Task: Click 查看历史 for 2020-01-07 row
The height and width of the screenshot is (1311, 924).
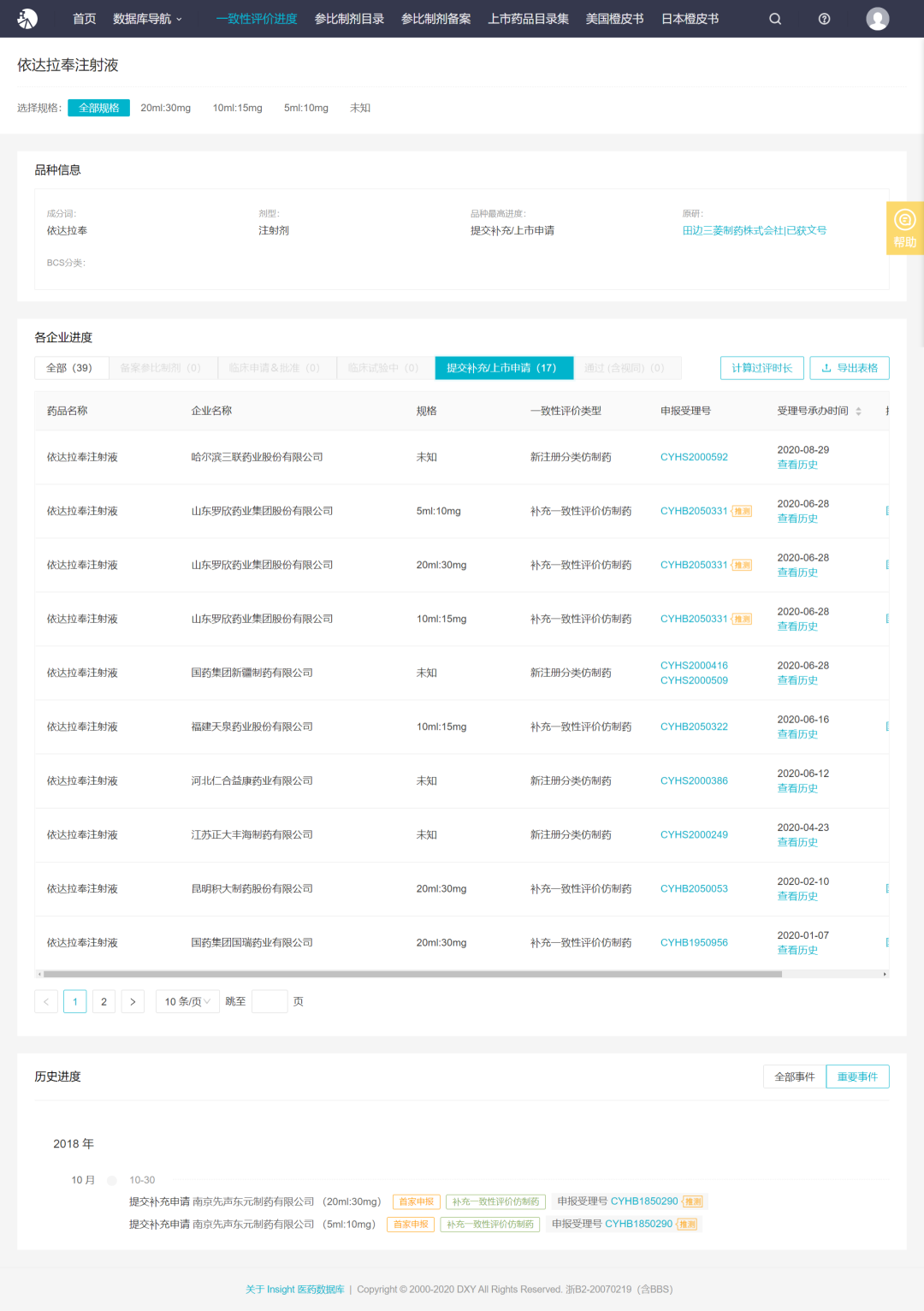Action: pos(797,950)
